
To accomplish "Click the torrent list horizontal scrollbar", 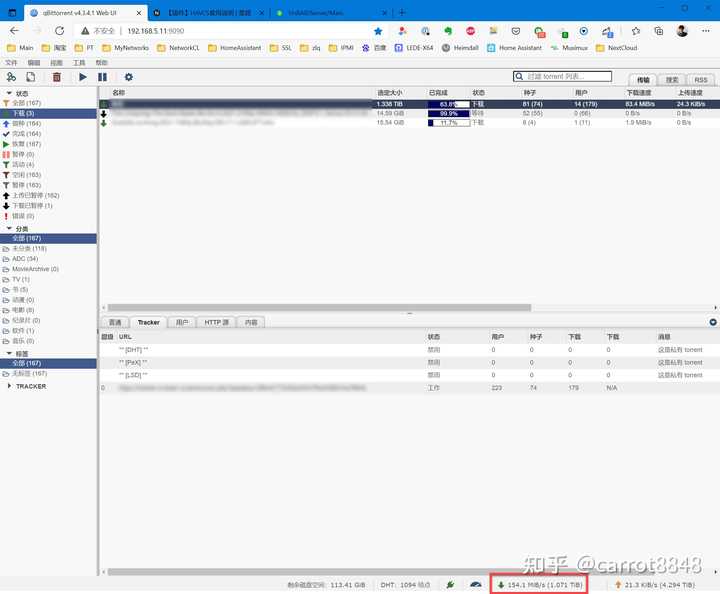I will tap(319, 308).
